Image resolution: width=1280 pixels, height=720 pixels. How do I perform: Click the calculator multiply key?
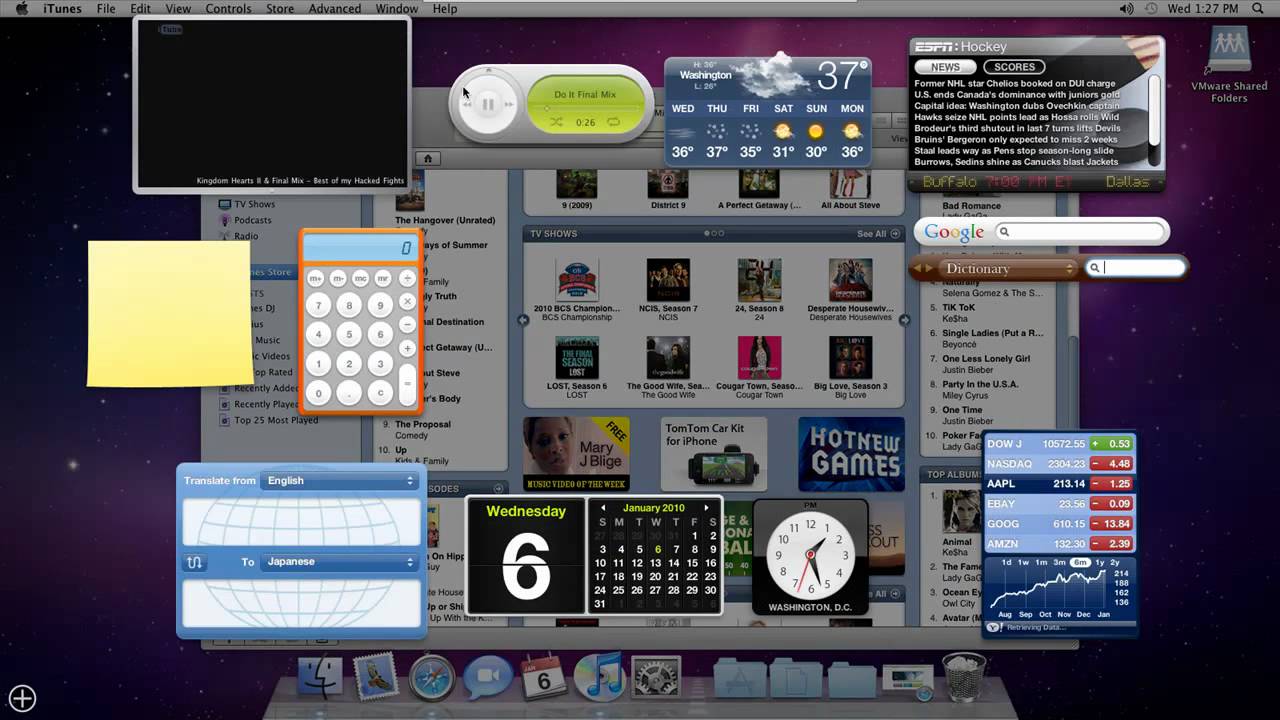click(x=407, y=301)
